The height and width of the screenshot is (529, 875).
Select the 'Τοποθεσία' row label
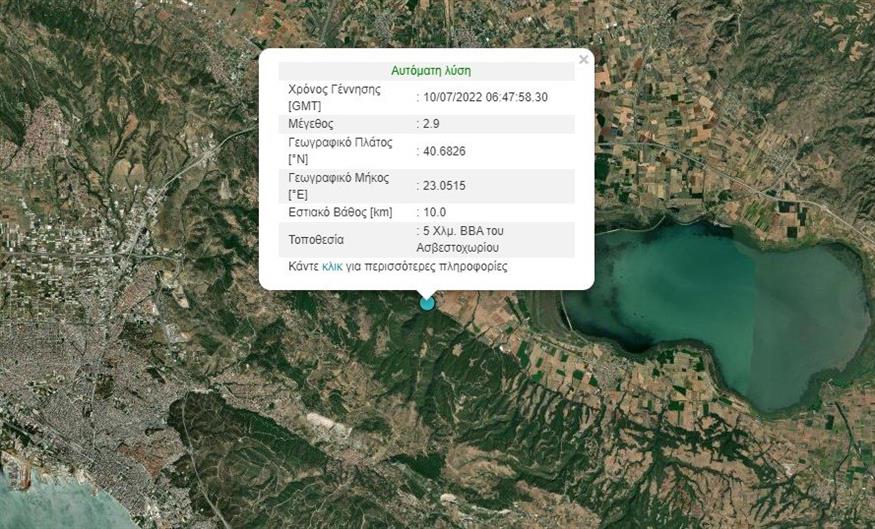(318, 240)
